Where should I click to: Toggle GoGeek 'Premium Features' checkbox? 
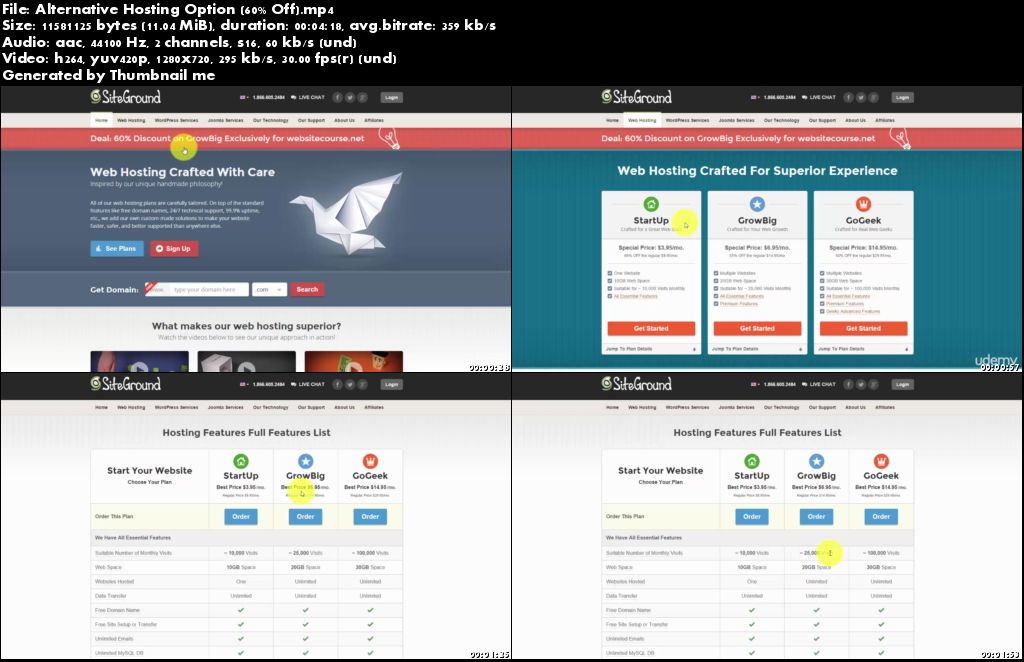coord(822,304)
